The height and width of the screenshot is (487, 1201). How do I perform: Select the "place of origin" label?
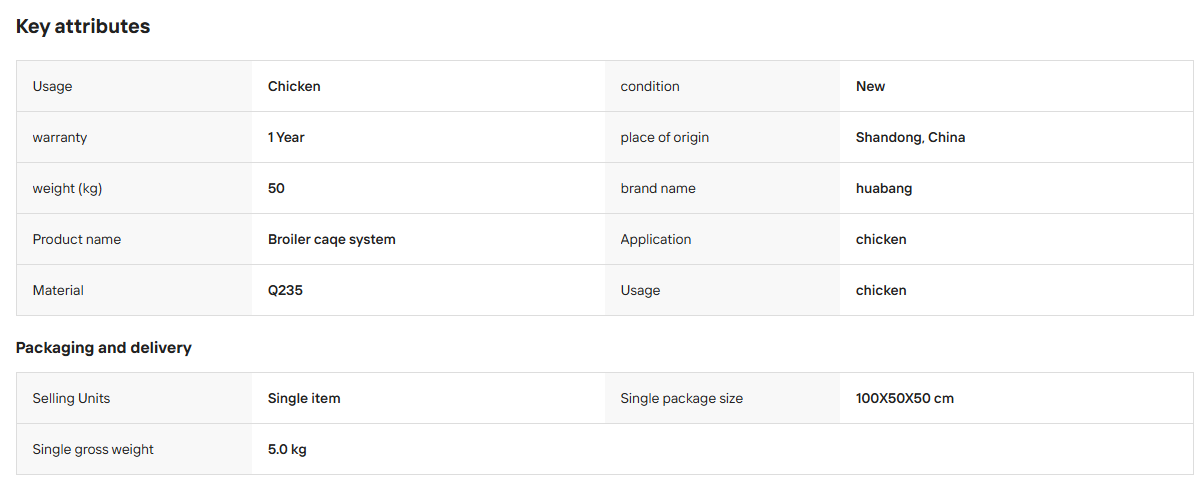(x=664, y=137)
